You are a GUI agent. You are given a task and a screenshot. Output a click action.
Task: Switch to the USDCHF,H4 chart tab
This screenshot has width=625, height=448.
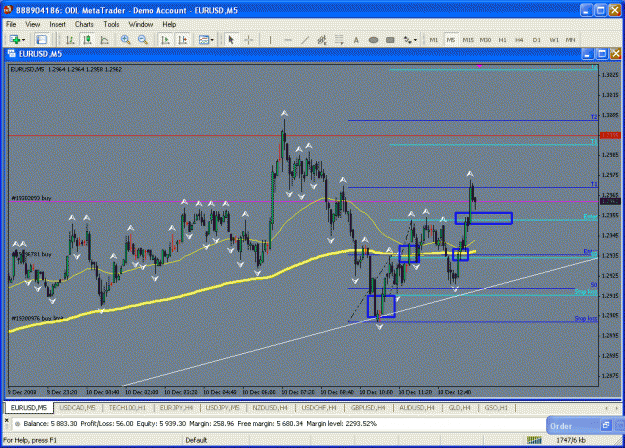tap(319, 408)
